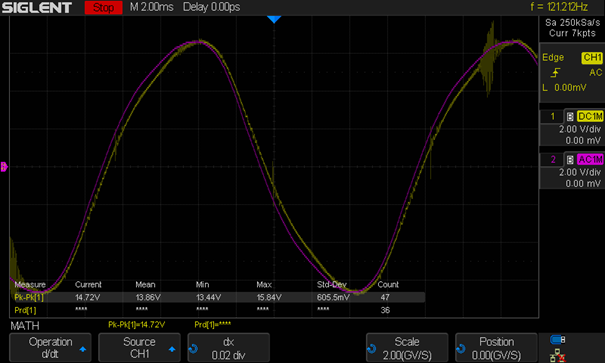
Task: Click the blue trigger position marker at top
Action: click(x=274, y=19)
